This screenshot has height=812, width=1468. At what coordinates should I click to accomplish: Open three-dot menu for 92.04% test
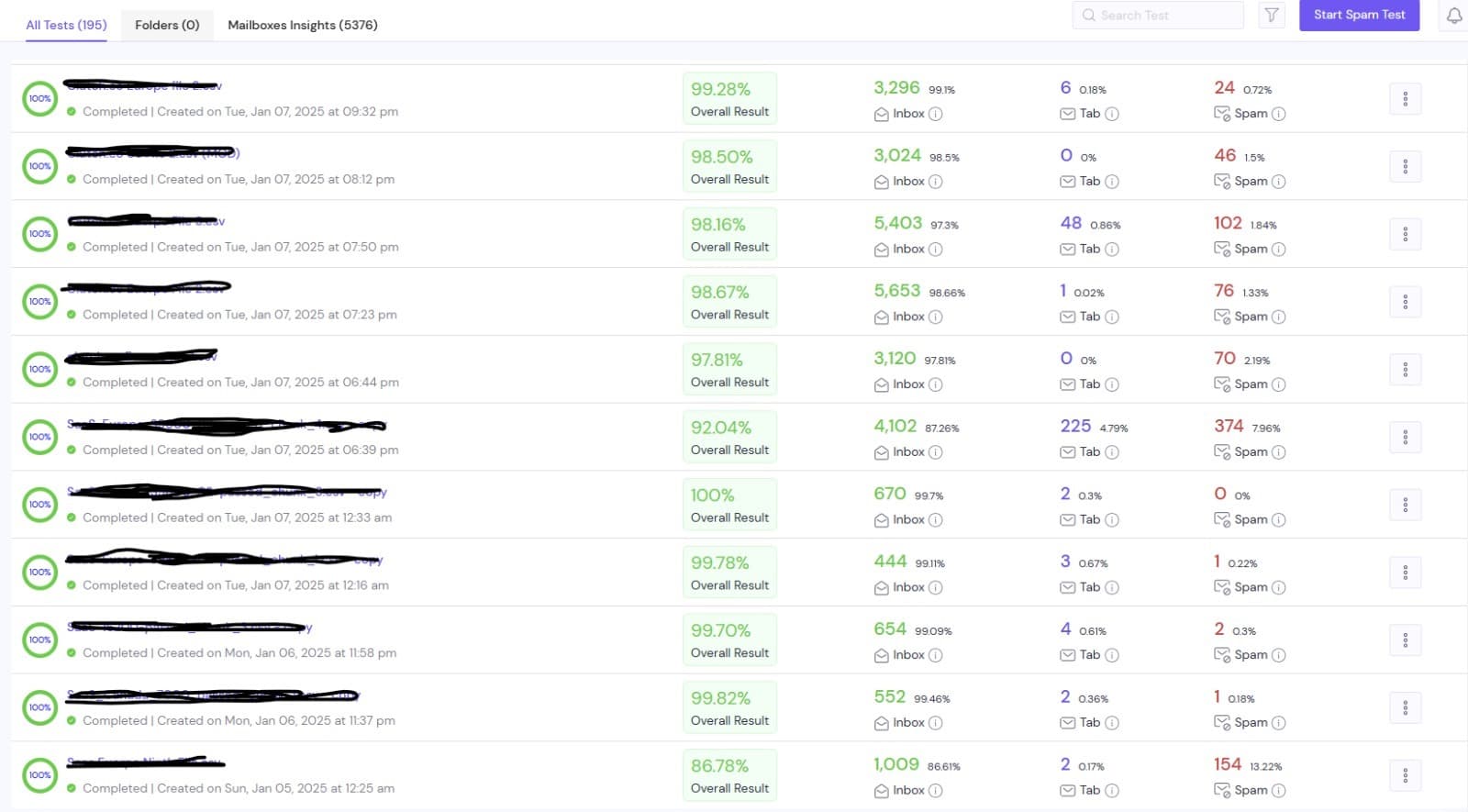(1405, 438)
